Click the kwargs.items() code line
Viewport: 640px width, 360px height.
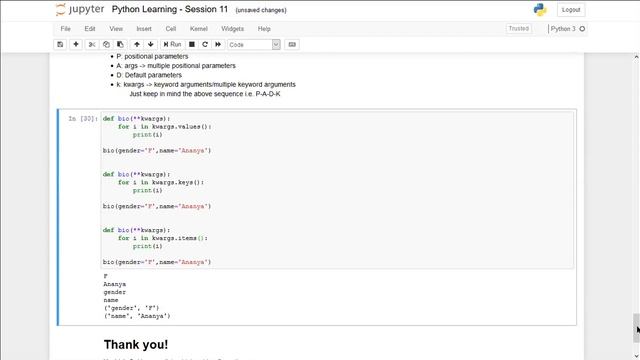point(163,238)
